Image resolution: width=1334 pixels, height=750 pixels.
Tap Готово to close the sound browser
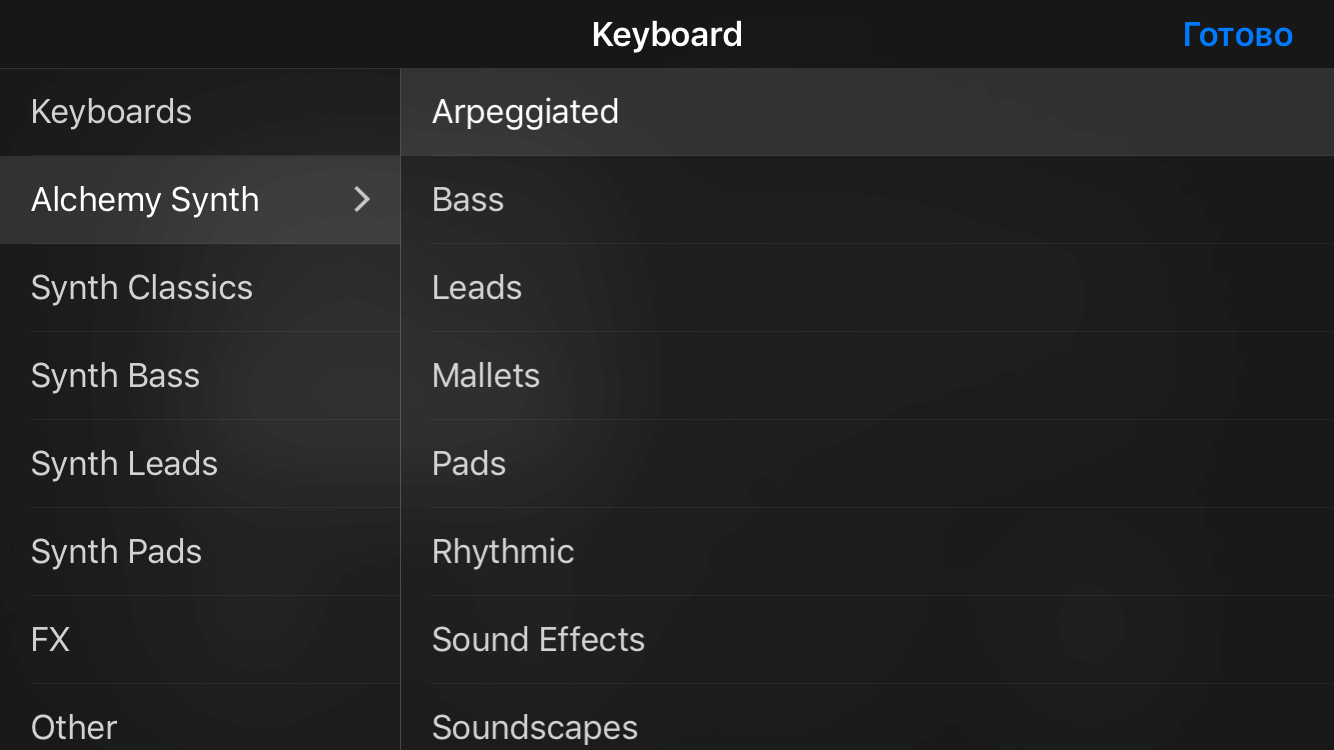pyautogui.click(x=1237, y=33)
